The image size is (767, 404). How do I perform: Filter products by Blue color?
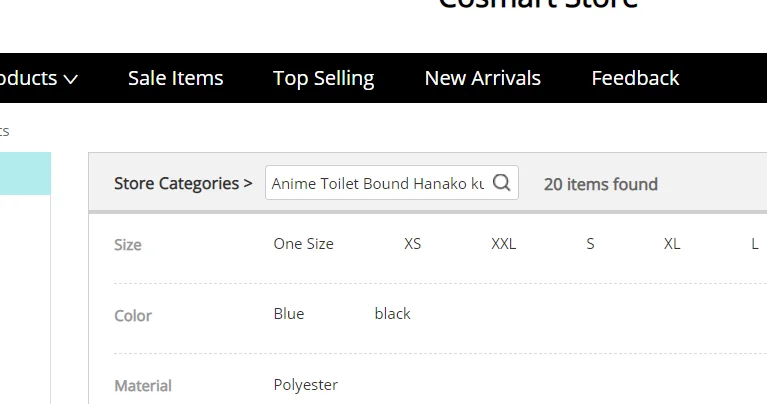click(289, 314)
